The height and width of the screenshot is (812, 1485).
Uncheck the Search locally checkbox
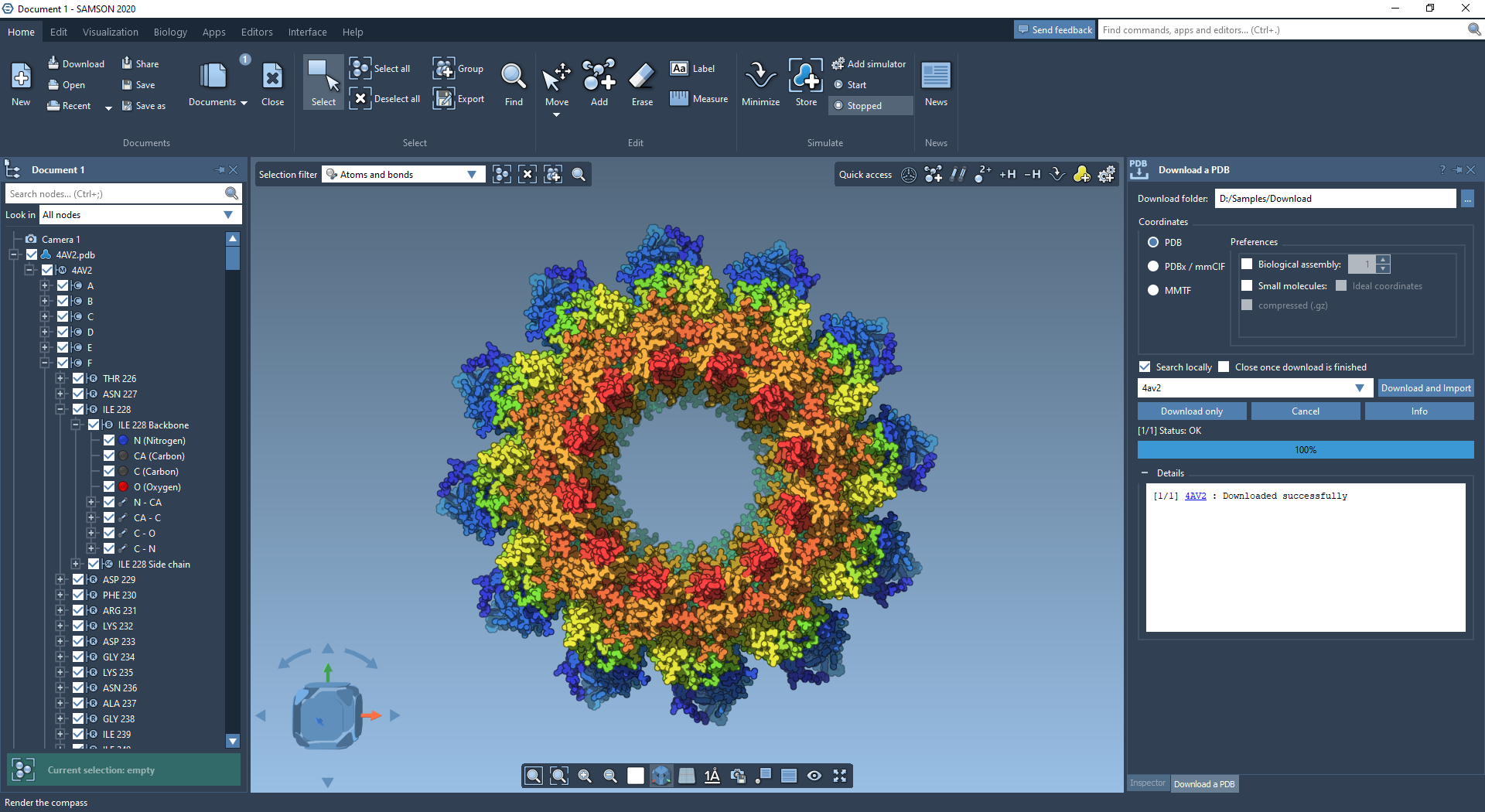1145,367
